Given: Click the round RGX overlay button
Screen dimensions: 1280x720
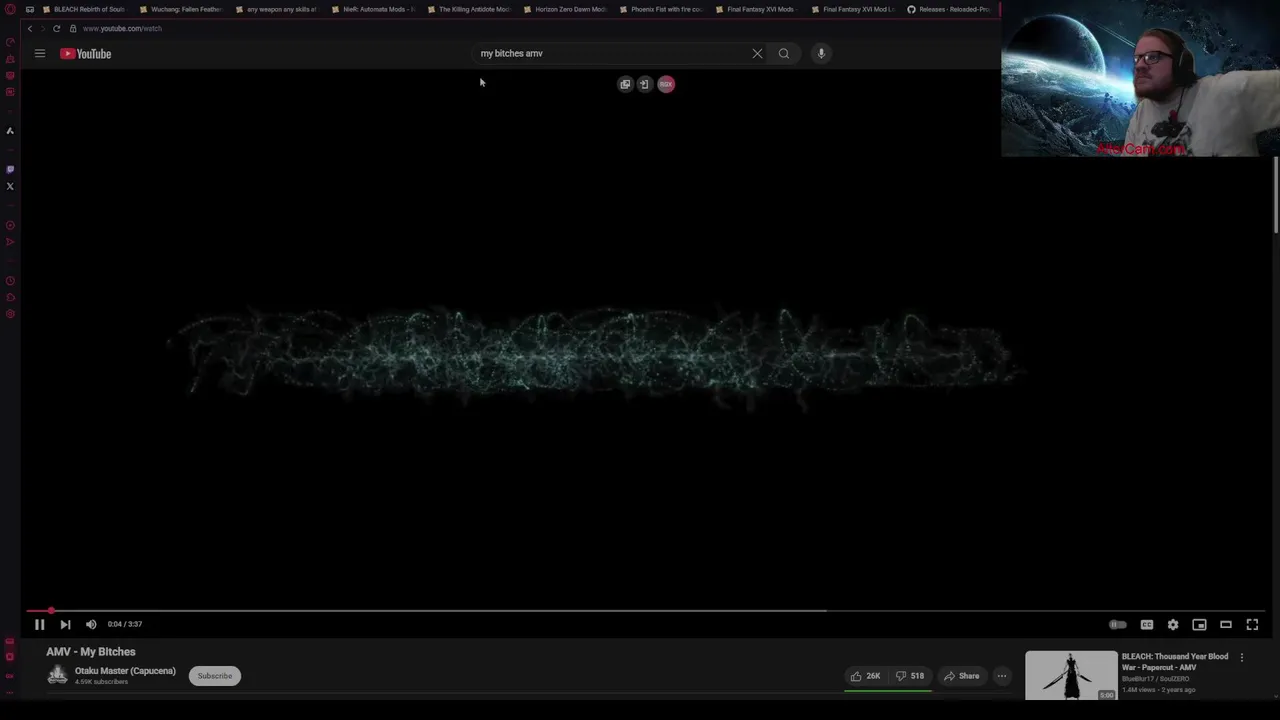Looking at the screenshot, I should 666,84.
